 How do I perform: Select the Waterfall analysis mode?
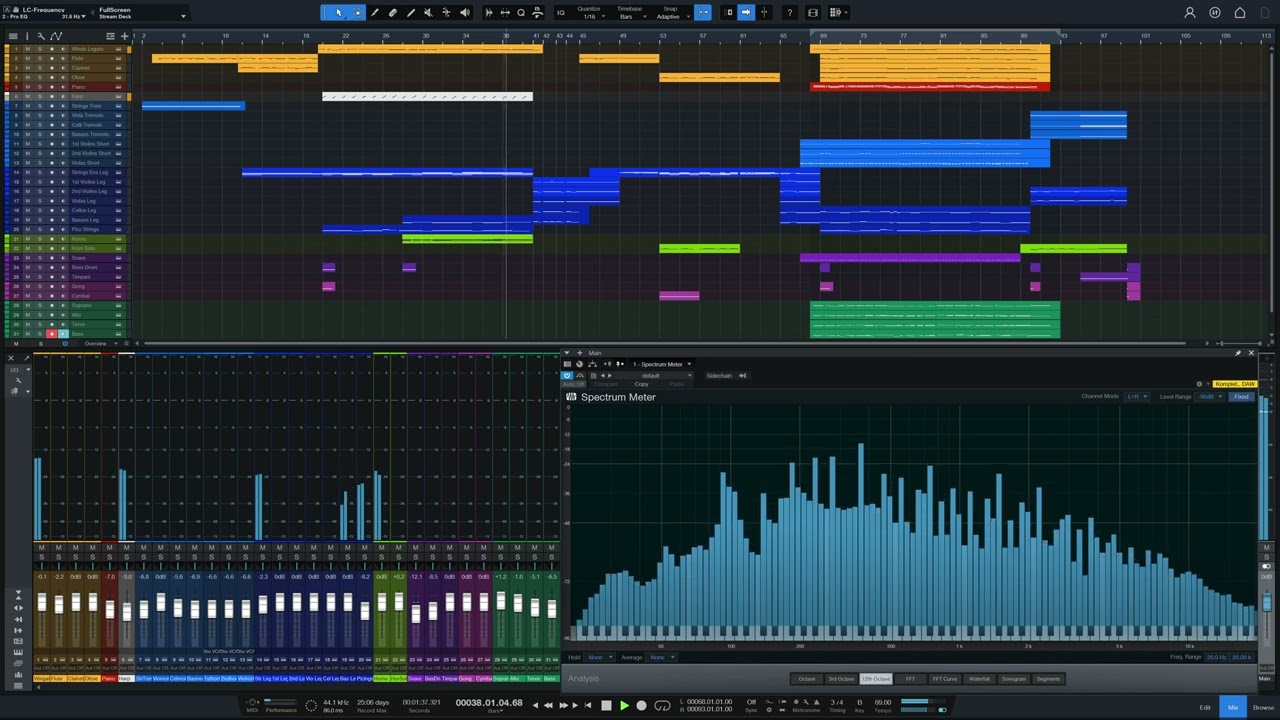[979, 679]
